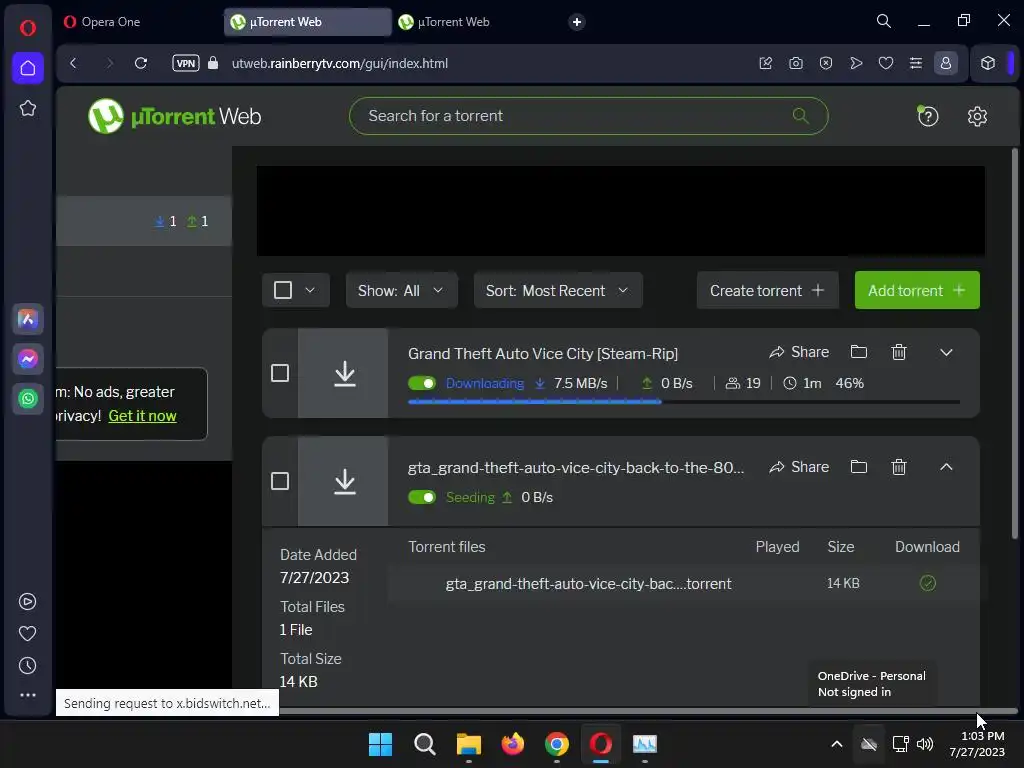Screen dimensions: 1024x768
Task: Click the Create torrent button
Action: [x=767, y=291]
